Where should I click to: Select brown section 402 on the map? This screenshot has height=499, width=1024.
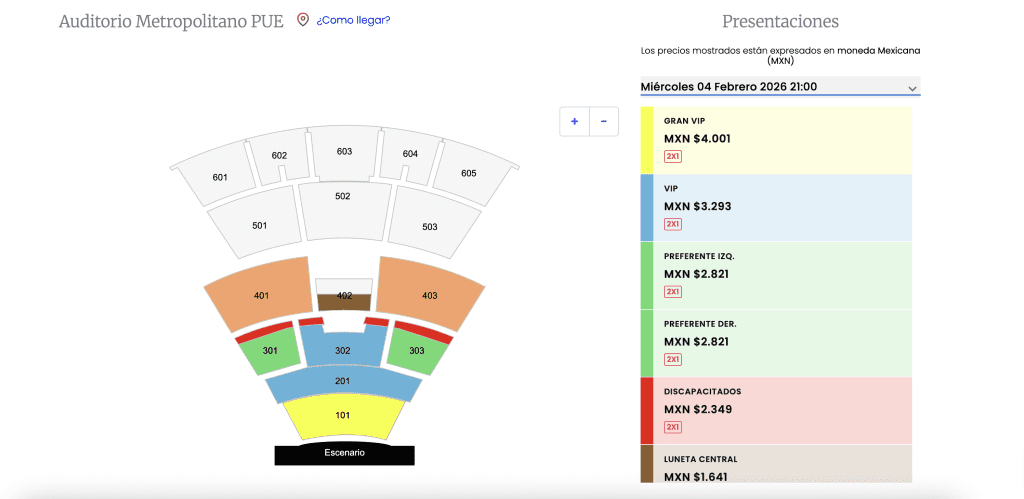point(344,302)
